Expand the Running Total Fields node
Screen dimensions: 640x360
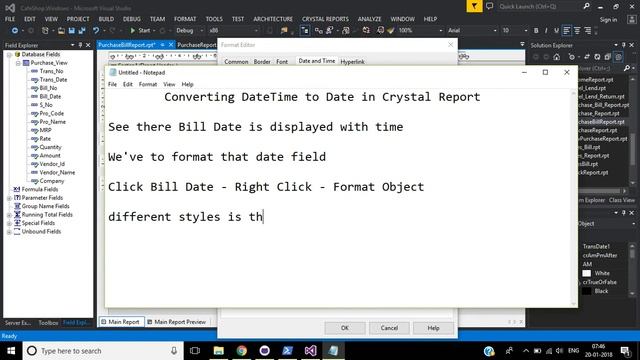(x=9, y=215)
